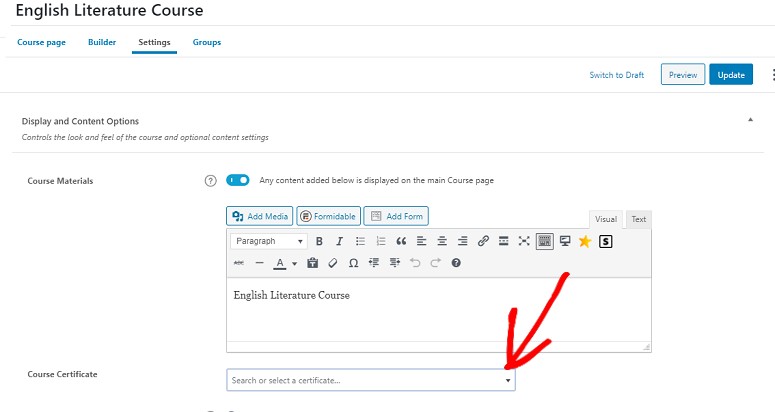Open the Course page tab

pos(42,42)
